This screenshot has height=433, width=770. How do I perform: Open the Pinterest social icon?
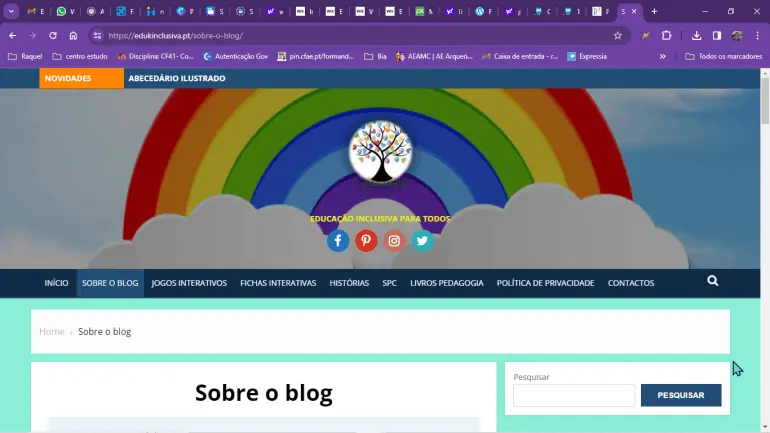(x=366, y=241)
